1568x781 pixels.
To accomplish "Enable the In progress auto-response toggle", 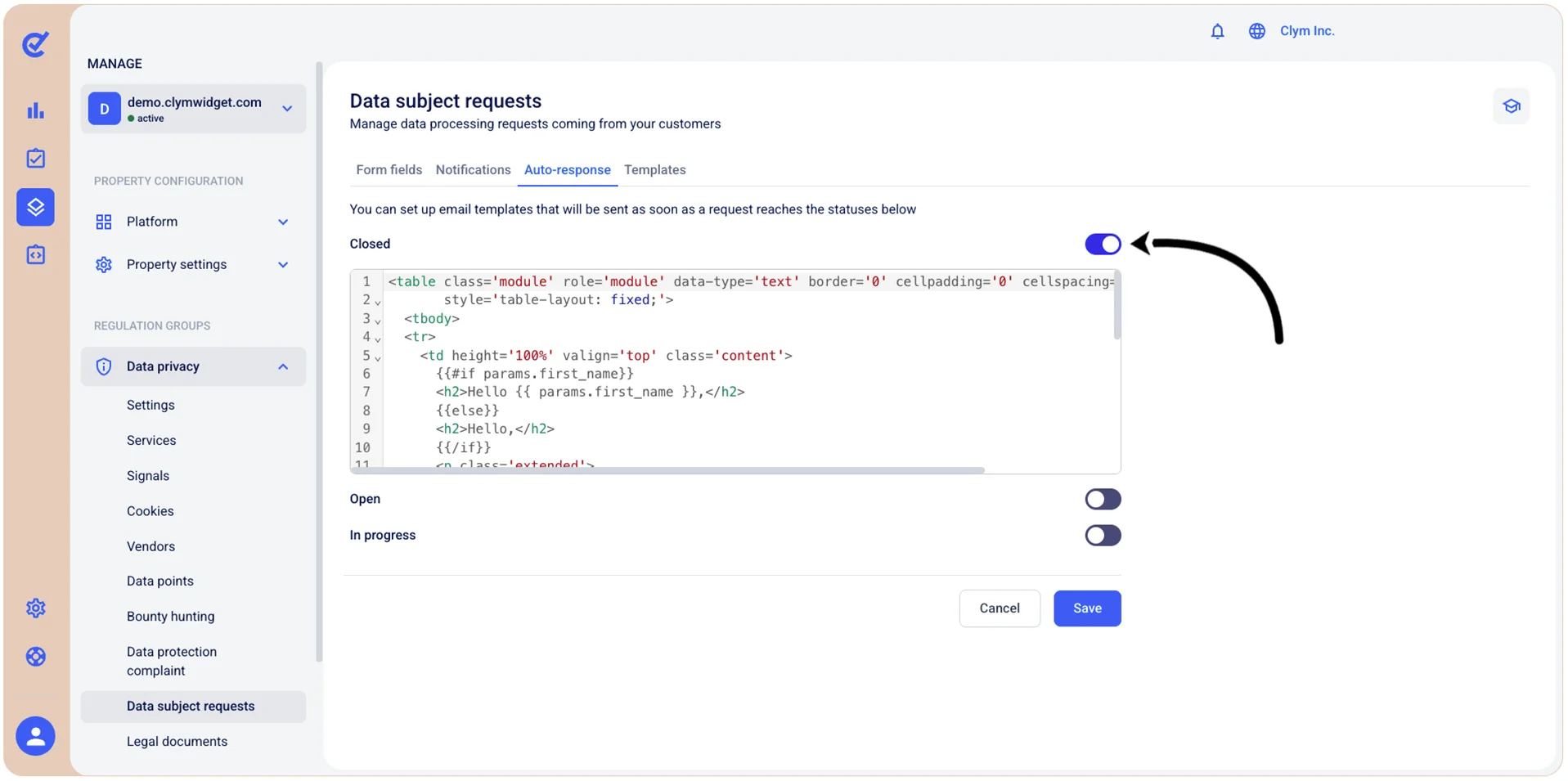I will point(1103,536).
